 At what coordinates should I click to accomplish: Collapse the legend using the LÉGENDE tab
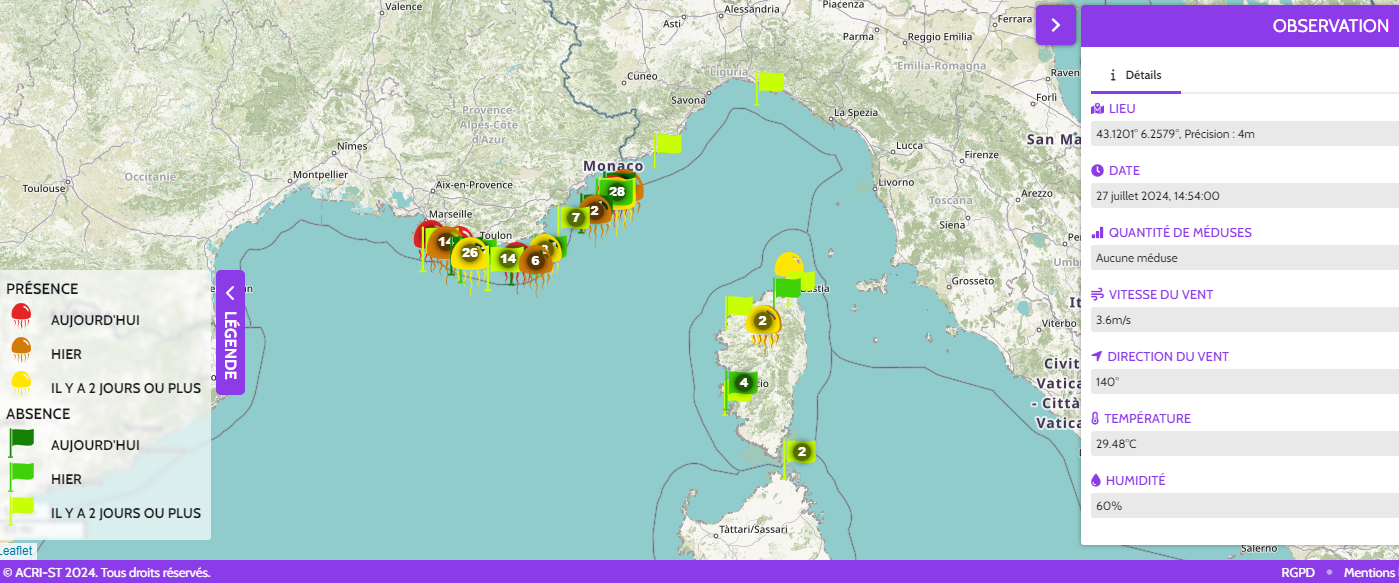230,333
